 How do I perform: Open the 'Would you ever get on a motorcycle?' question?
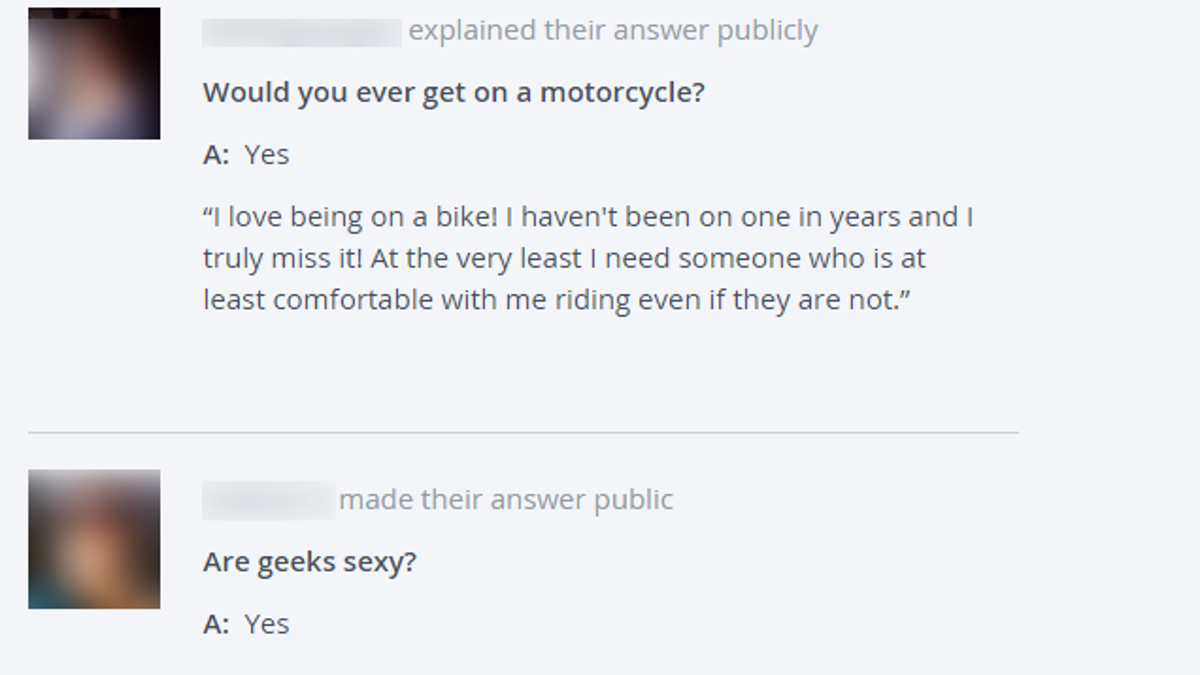coord(454,93)
